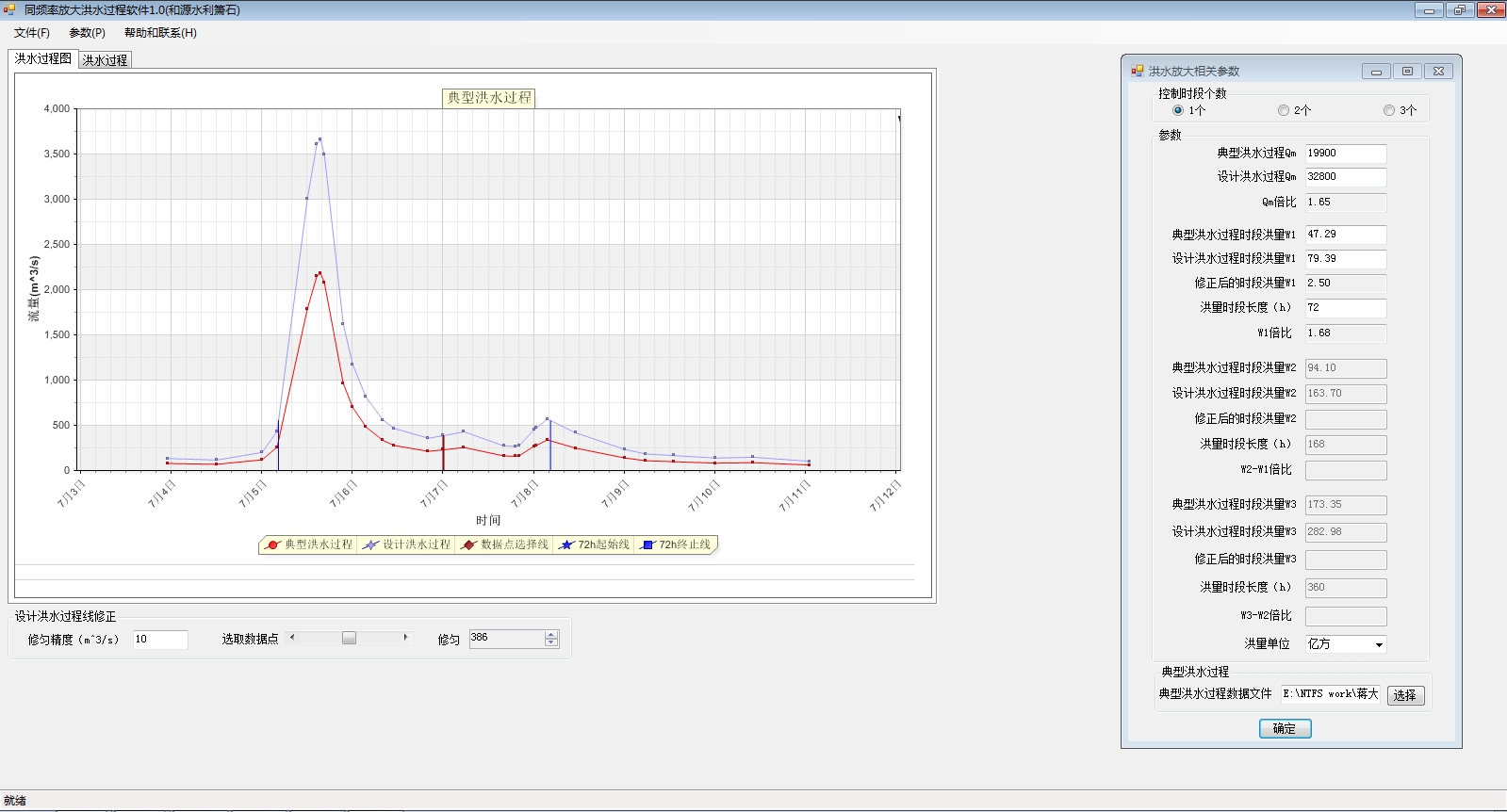Click the 设计洪水过程时段洪量W1 field
The width and height of the screenshot is (1507, 812).
tap(1346, 259)
